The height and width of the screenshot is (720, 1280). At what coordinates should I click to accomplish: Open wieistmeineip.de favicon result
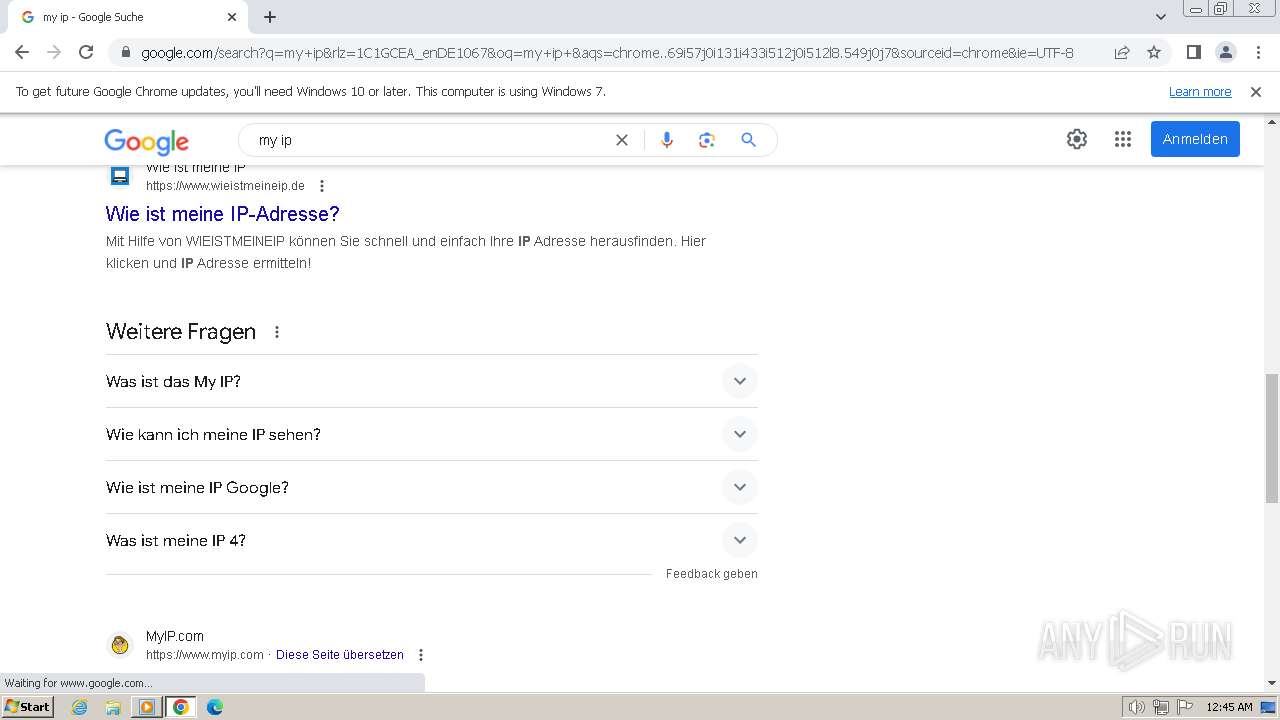[x=120, y=176]
